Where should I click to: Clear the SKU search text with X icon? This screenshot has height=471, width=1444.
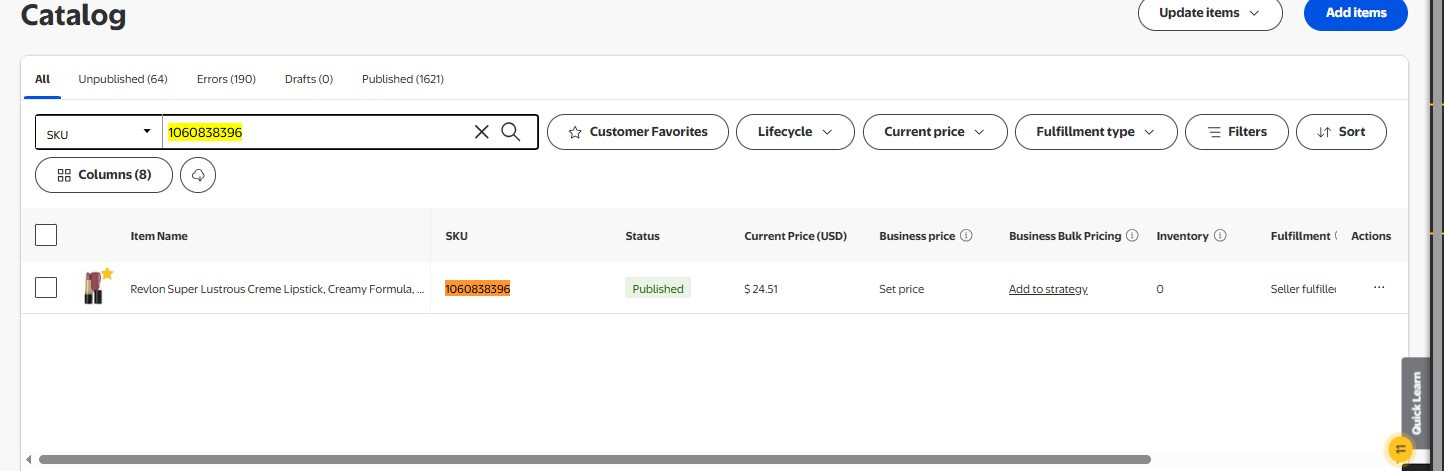(x=482, y=132)
